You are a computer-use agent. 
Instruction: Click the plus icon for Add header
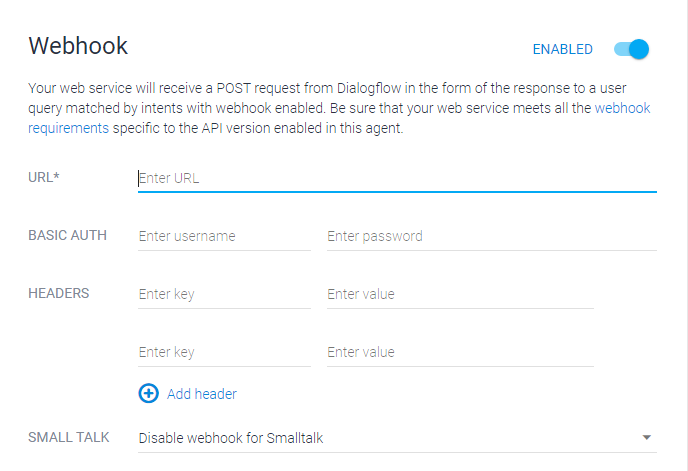point(148,394)
